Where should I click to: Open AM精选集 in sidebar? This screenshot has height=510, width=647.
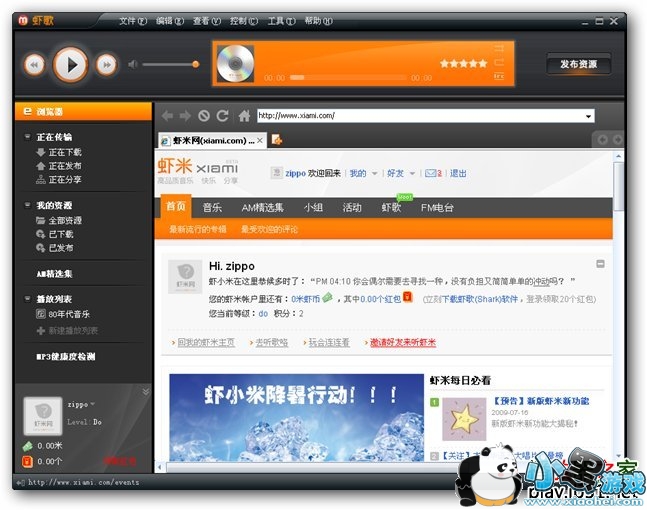click(x=54, y=274)
